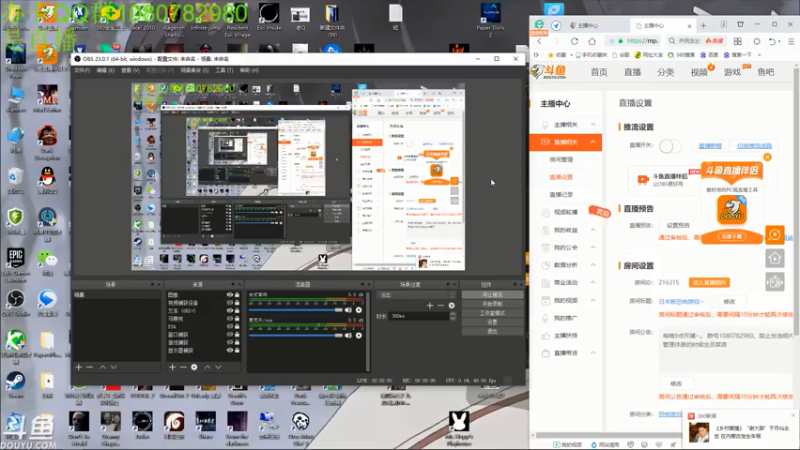Move scene up in OBS scenes panel

pos(103,367)
